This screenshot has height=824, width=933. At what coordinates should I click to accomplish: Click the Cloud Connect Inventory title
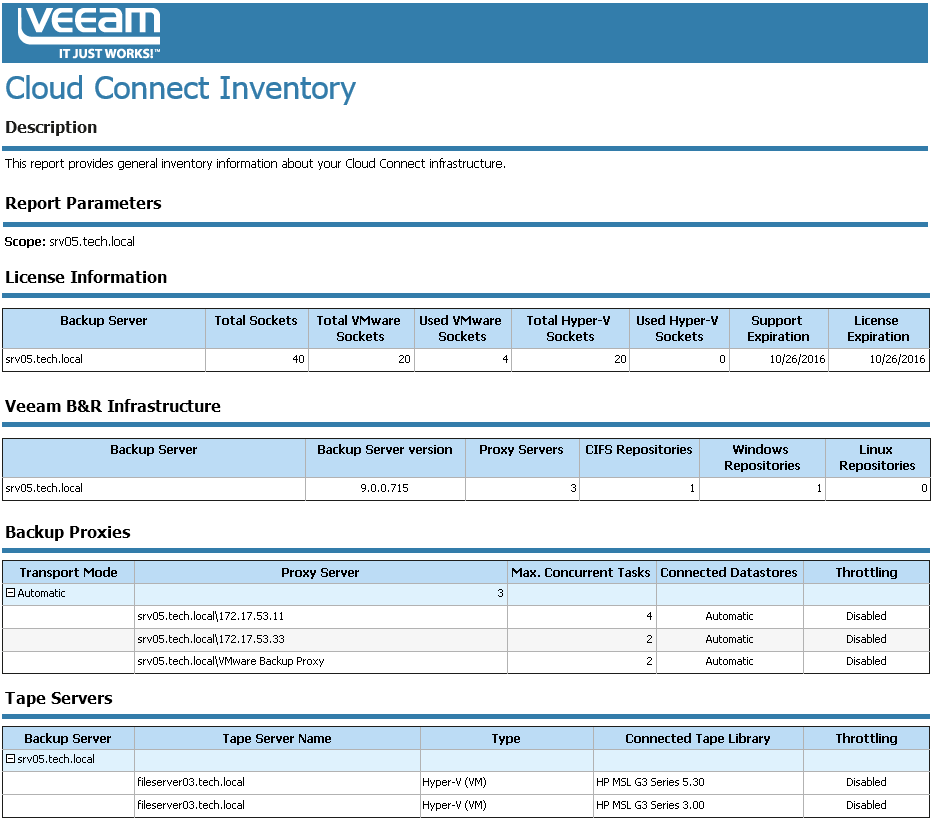coord(180,89)
